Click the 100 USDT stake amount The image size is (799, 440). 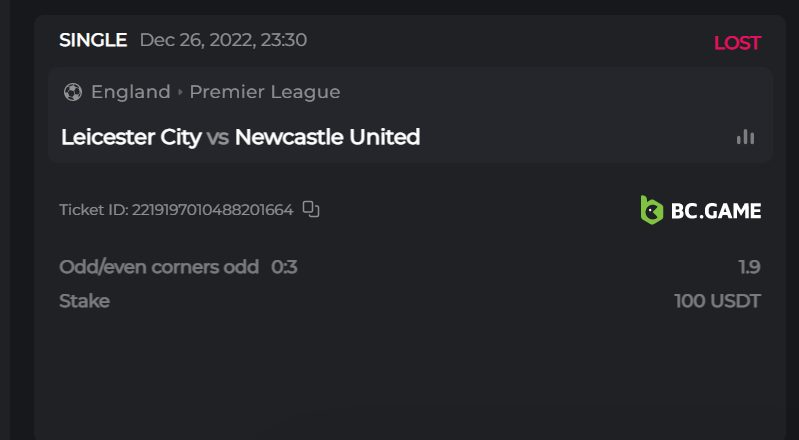coord(717,301)
